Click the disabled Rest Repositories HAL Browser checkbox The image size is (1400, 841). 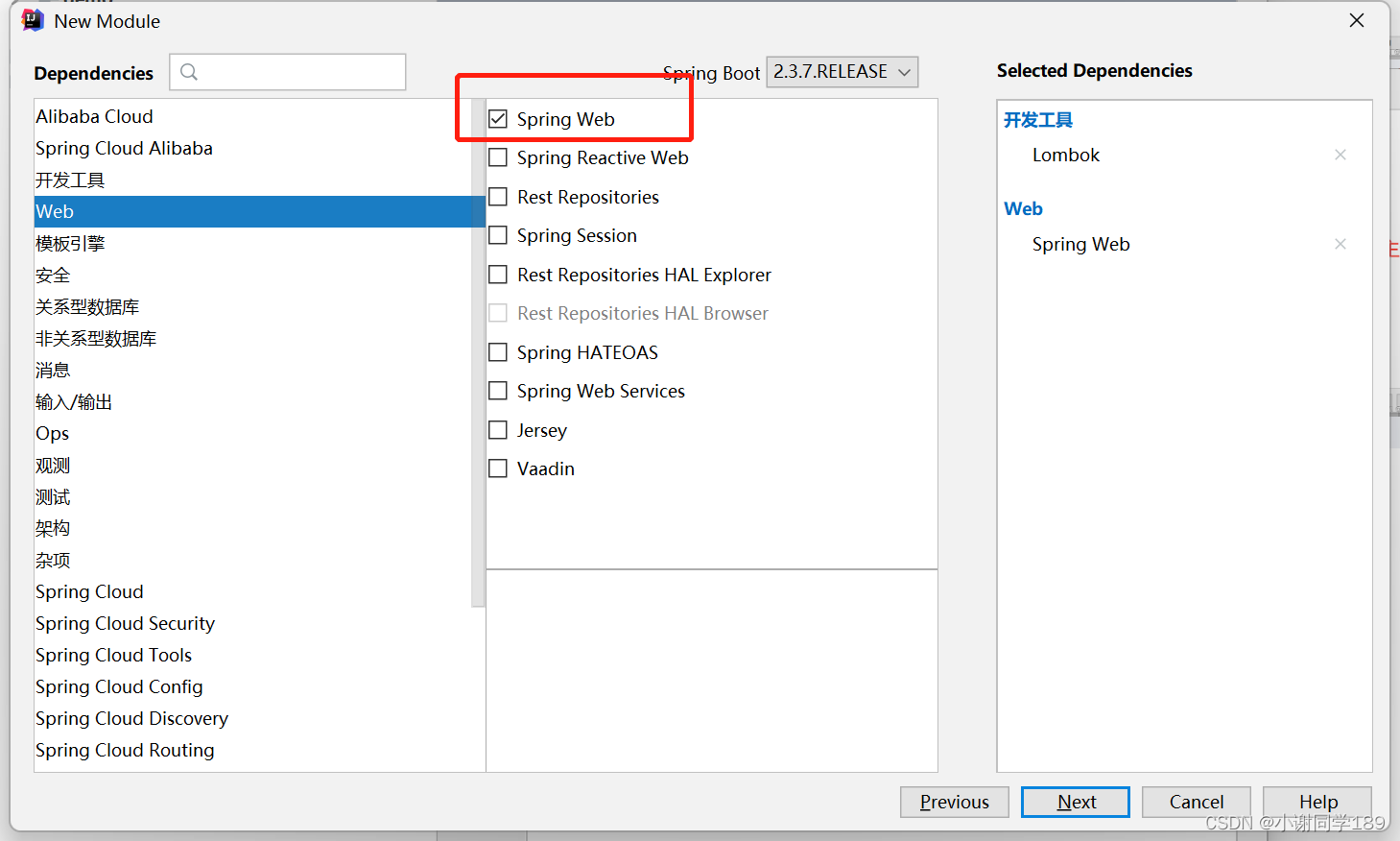click(498, 313)
